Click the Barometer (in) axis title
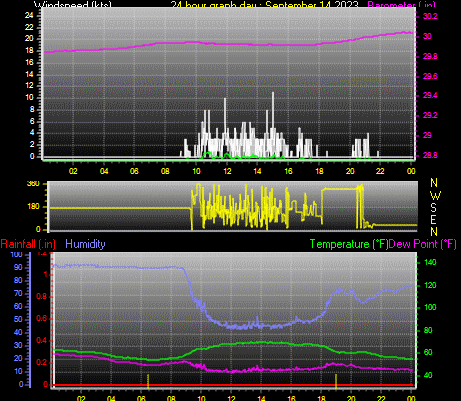Screen dimensions: 461x401 click(x=401, y=5)
